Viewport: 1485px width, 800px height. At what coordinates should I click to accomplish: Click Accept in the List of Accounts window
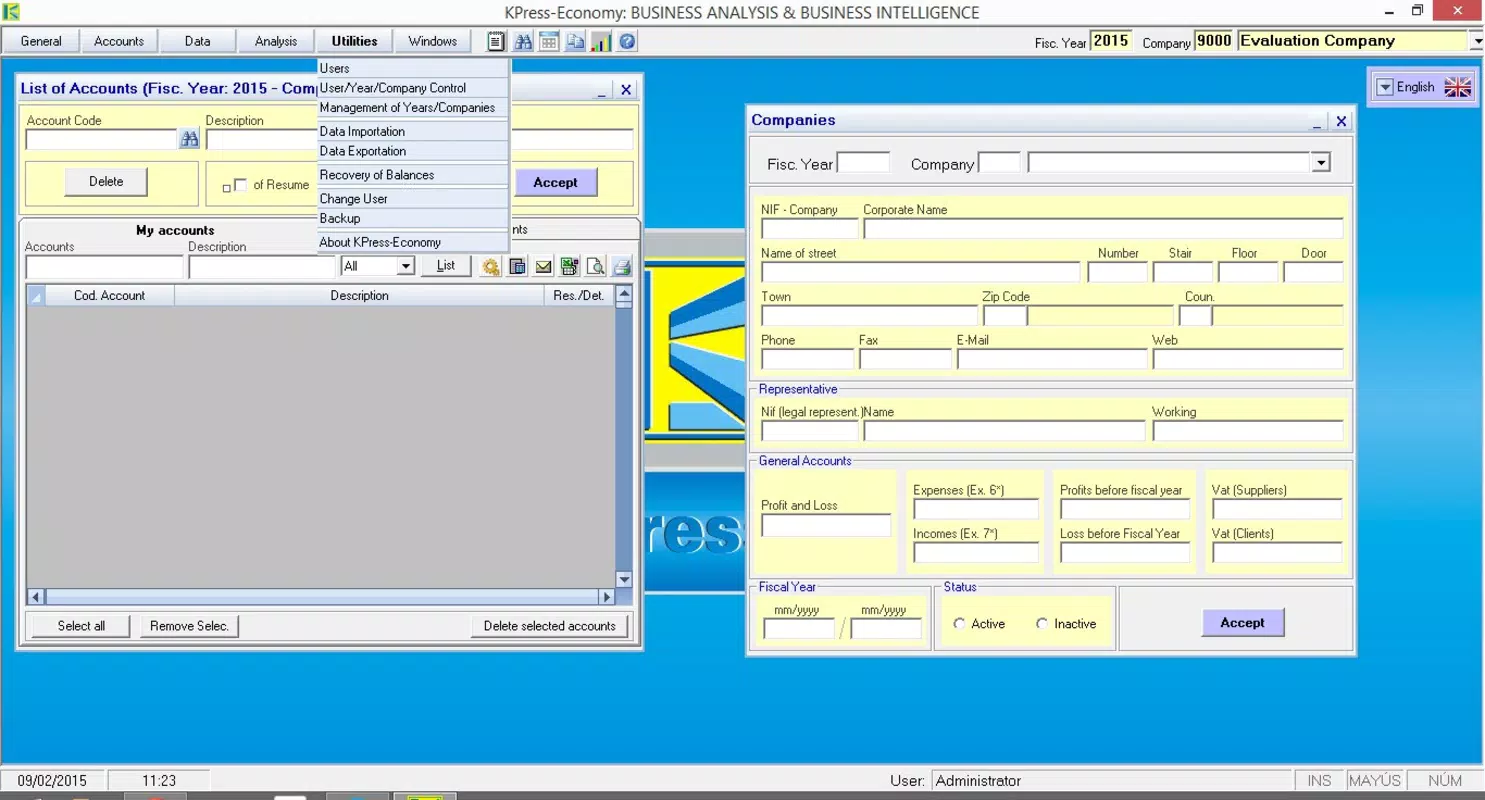[x=555, y=183]
